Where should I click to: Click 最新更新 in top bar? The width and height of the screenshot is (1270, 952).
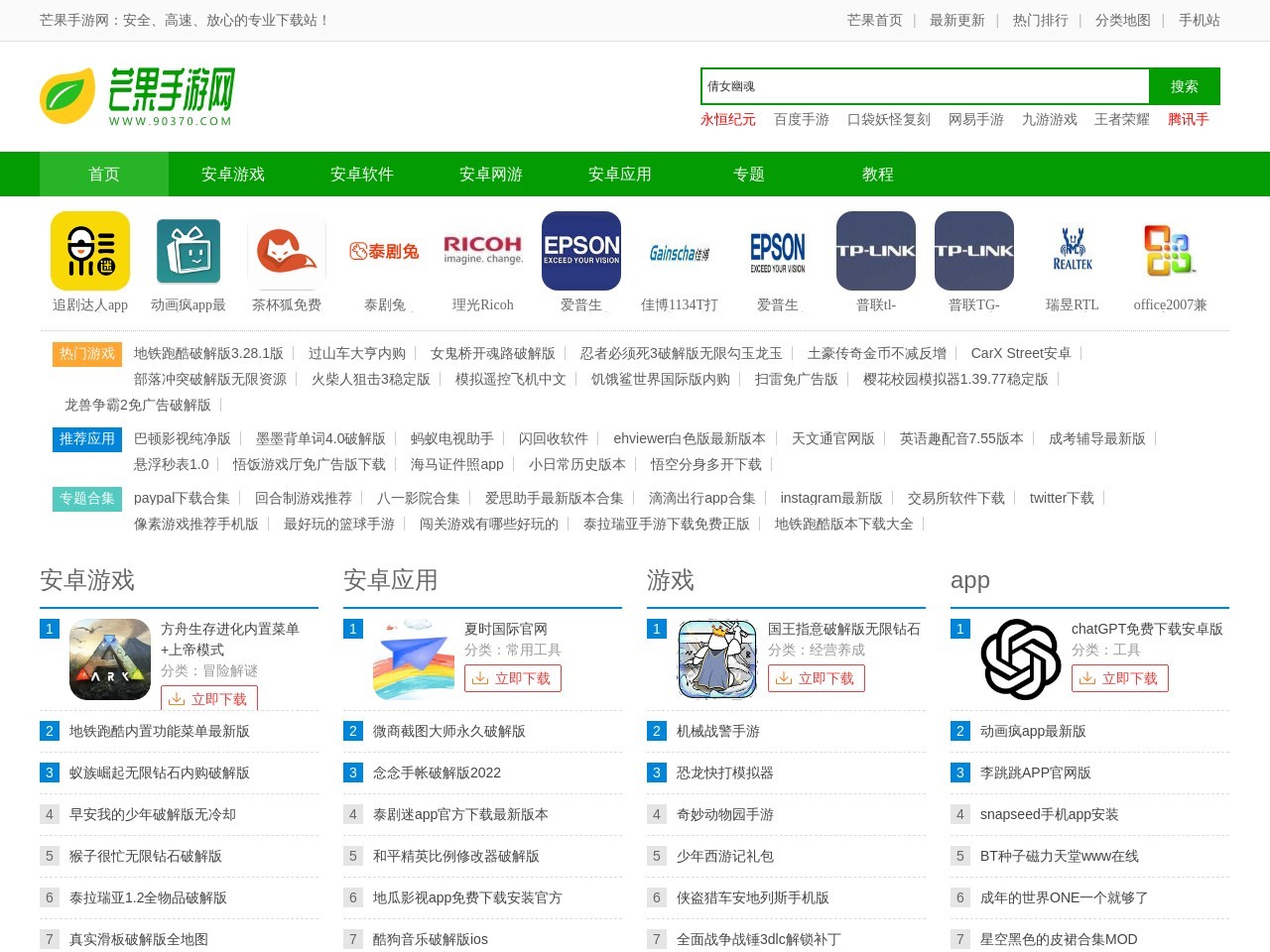957,20
